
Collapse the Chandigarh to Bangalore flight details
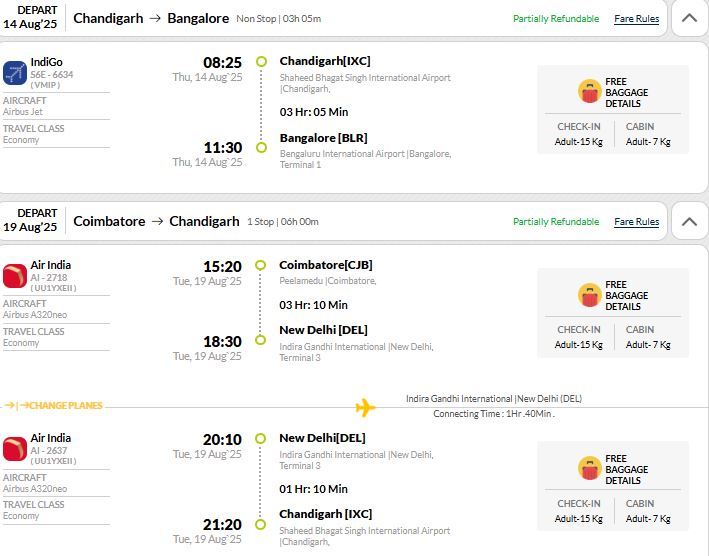(689, 18)
